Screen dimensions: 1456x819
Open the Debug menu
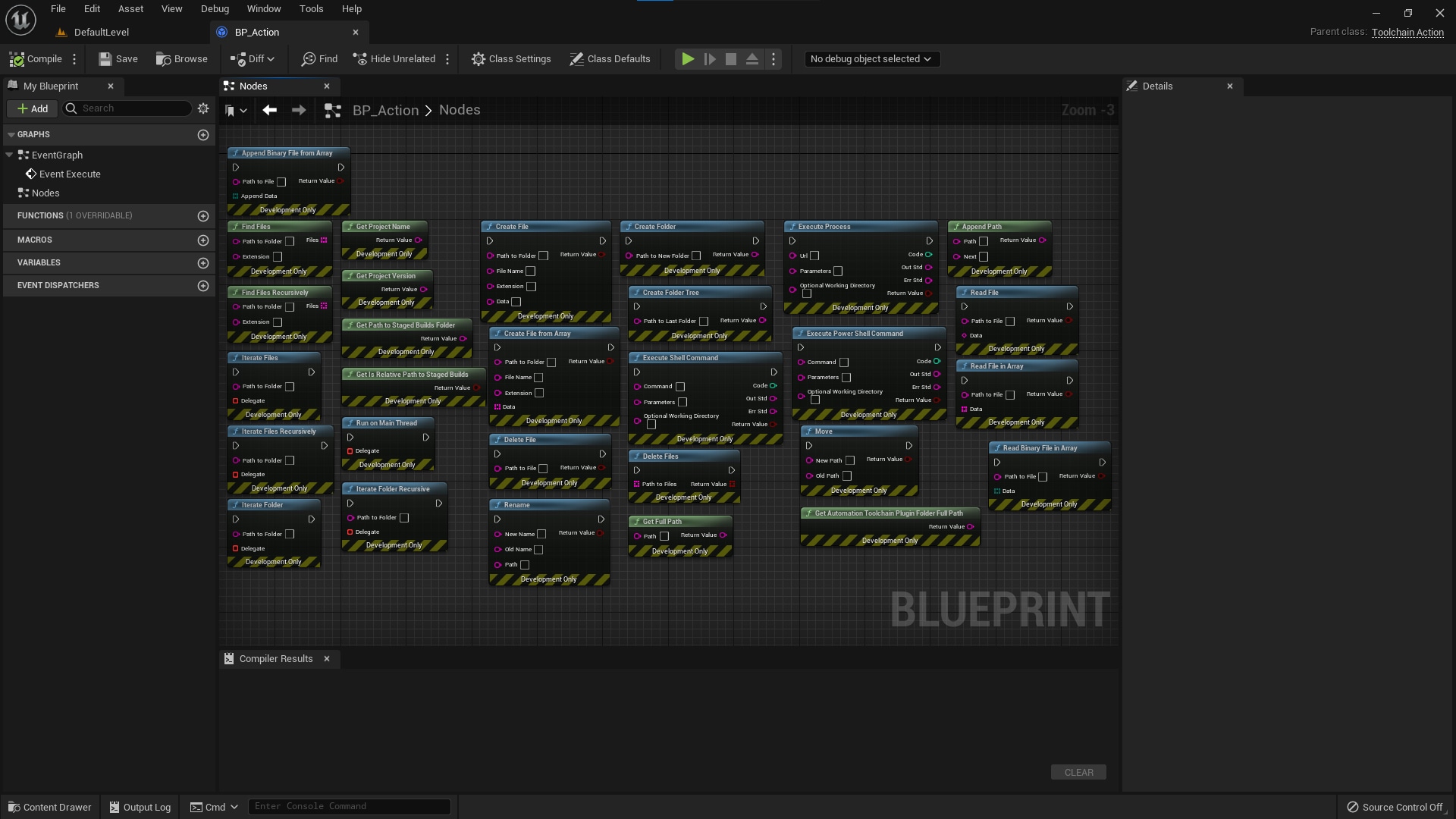(215, 9)
